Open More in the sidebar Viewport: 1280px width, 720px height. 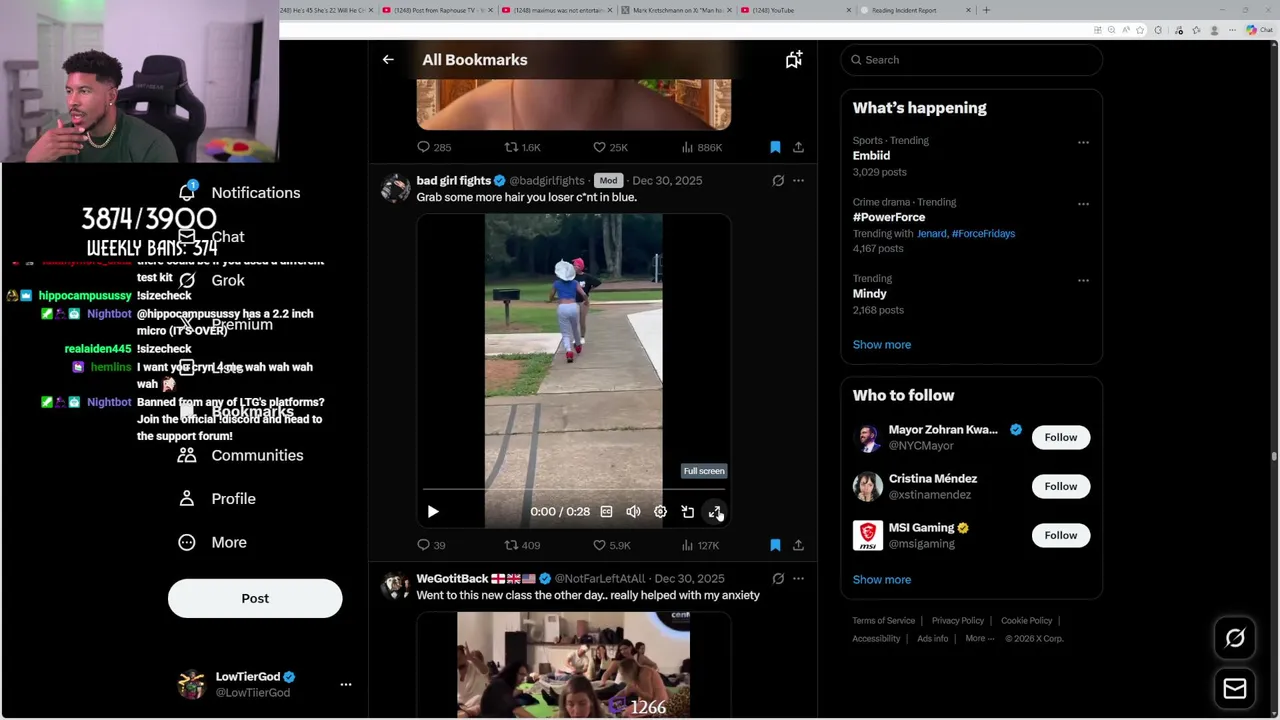211,543
